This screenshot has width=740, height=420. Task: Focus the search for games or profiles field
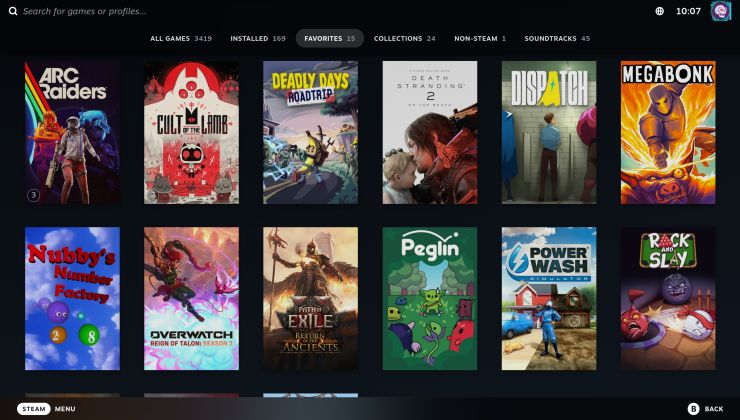pos(85,11)
